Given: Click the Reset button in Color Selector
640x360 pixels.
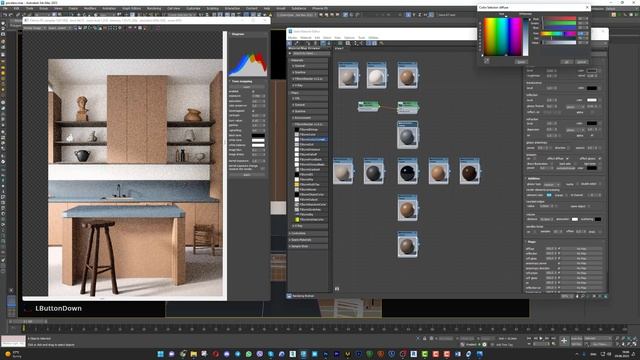Looking at the screenshot, I should pos(521,62).
